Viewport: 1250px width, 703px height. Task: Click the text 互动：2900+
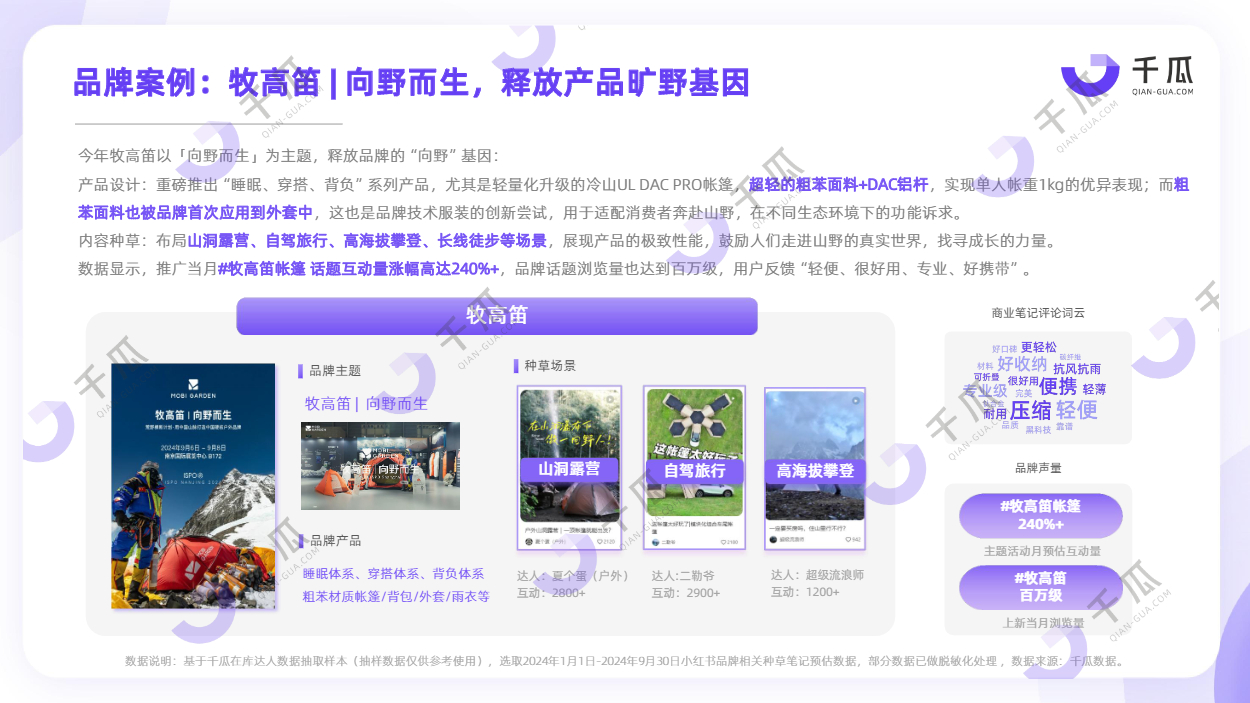(686, 594)
